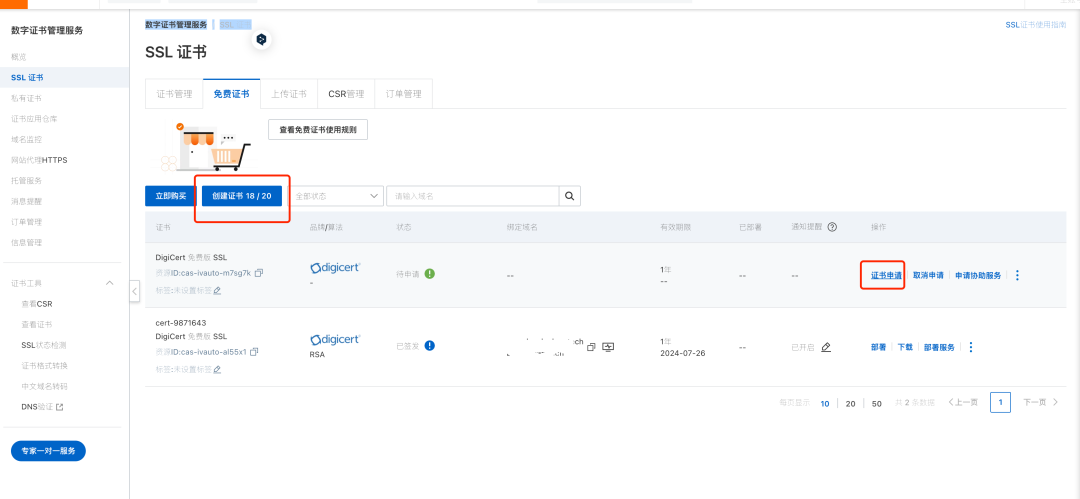Click help icon next to 通知提醒
The height and width of the screenshot is (499, 1080).
pyautogui.click(x=832, y=227)
